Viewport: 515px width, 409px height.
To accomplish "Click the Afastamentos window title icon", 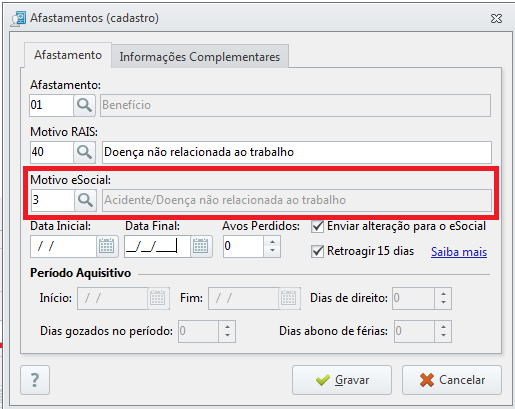I will [x=18, y=18].
